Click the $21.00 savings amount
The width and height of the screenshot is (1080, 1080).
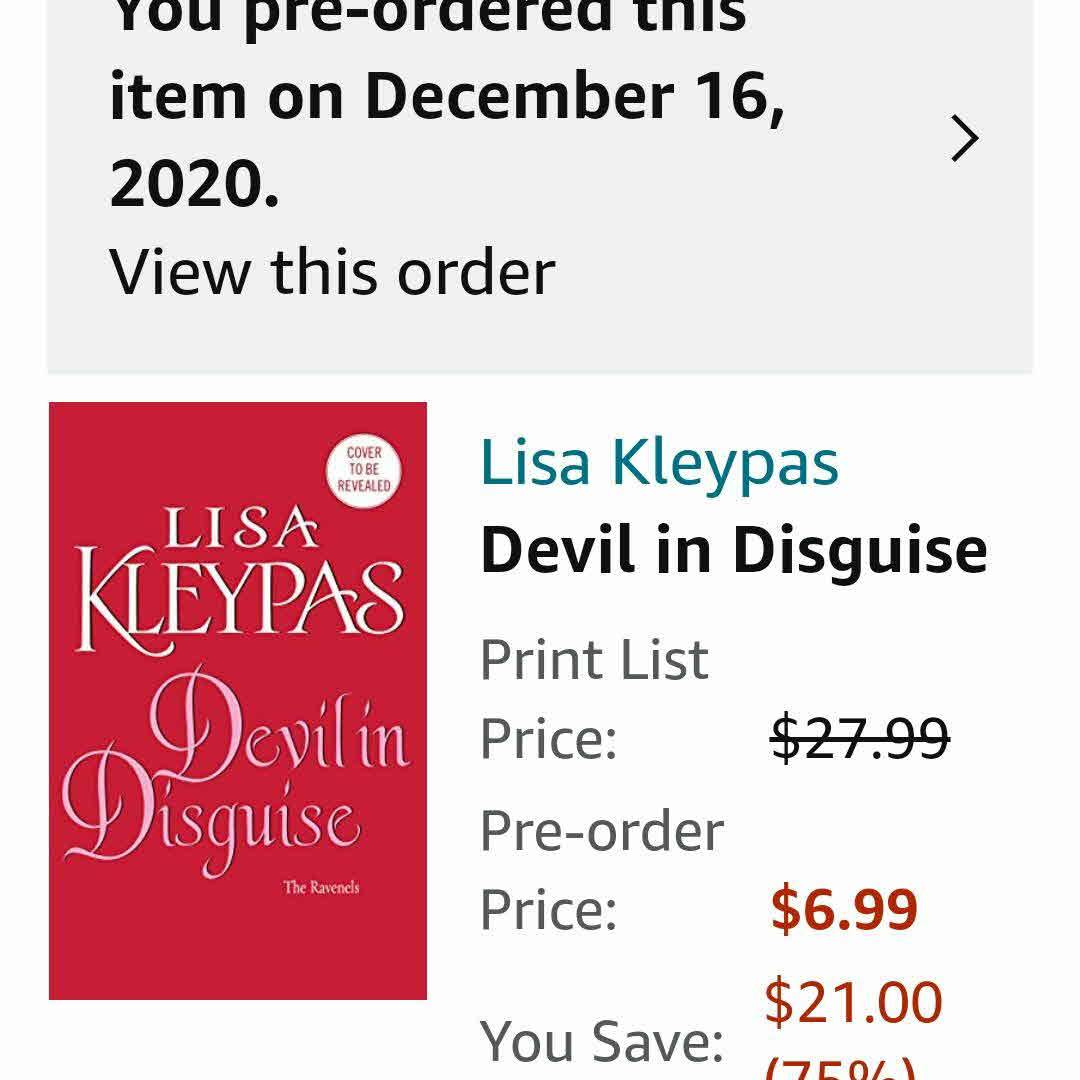[853, 1003]
